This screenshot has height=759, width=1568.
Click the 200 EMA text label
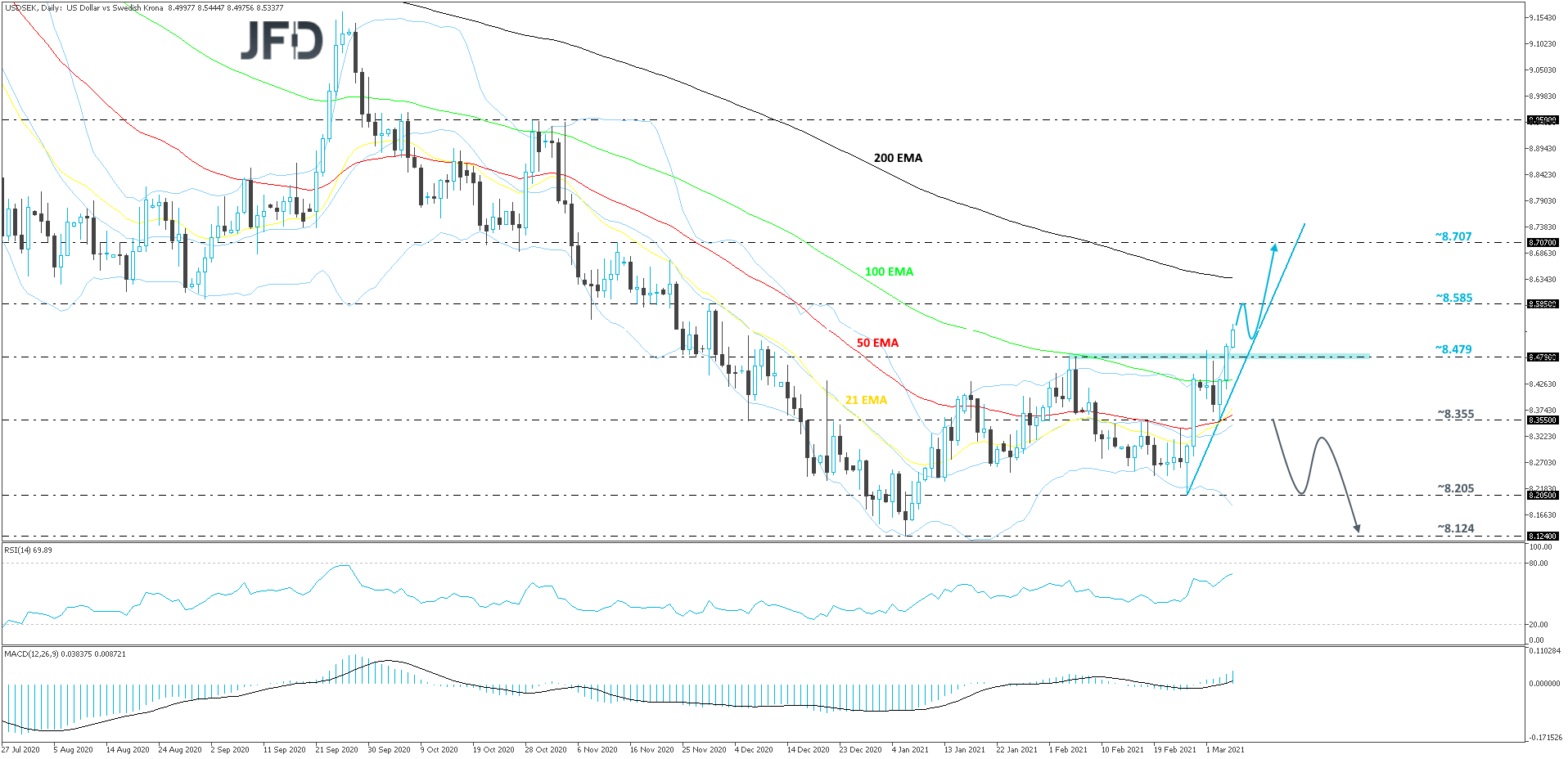point(898,158)
